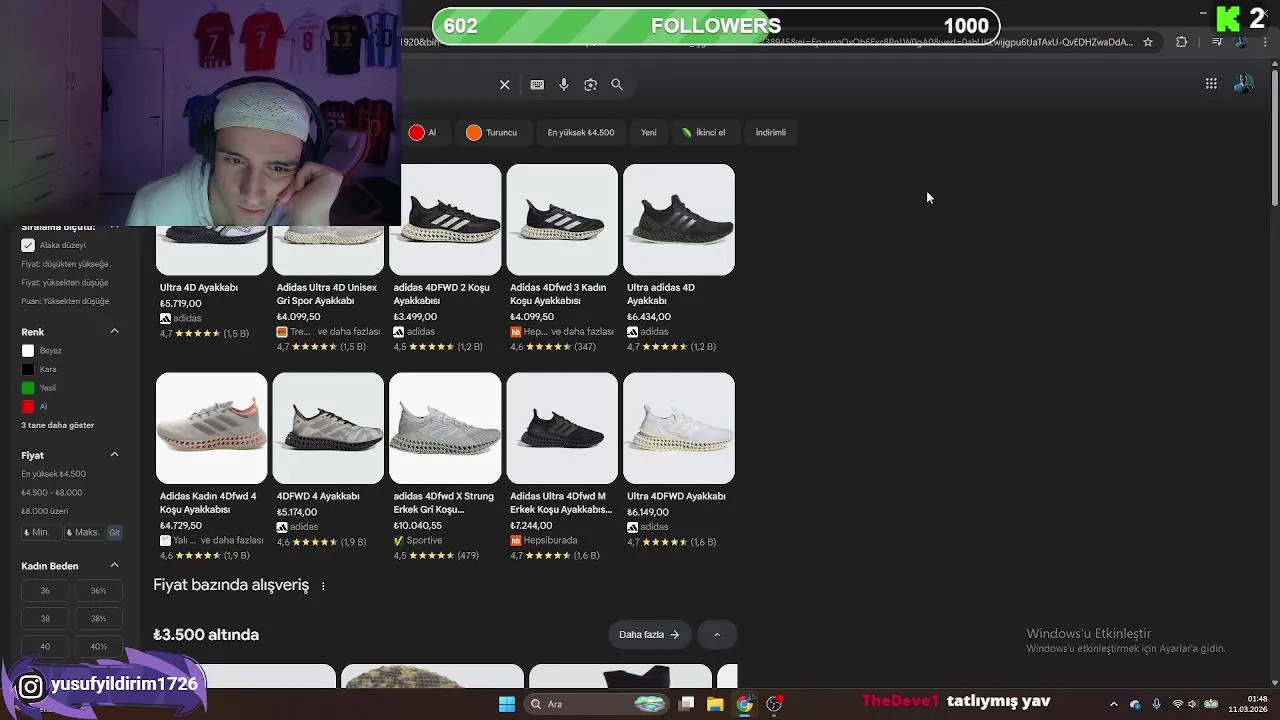Click the Sportive seller checkmark icon
This screenshot has width=1280, height=720.
coord(399,541)
